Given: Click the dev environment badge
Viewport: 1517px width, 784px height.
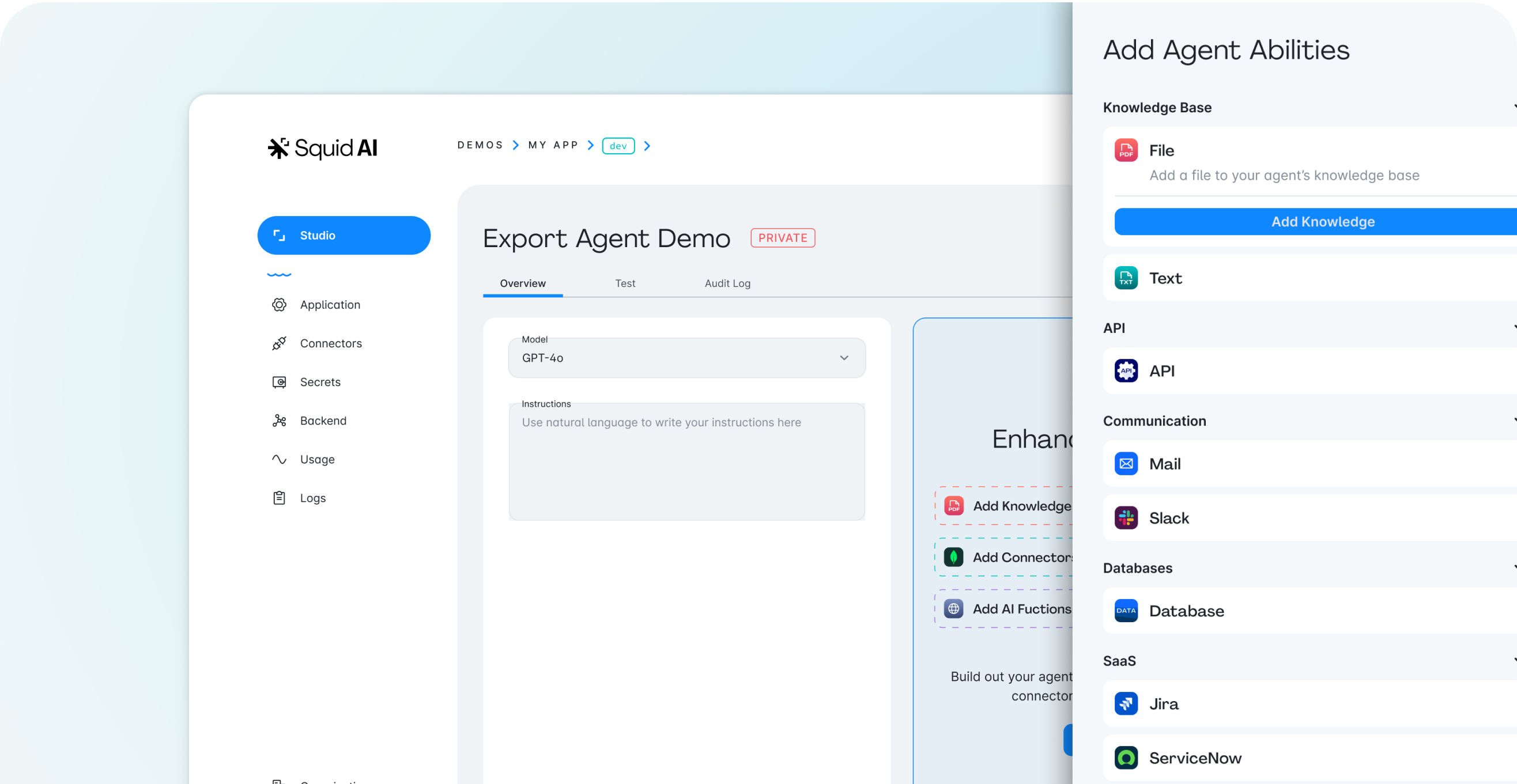Looking at the screenshot, I should tap(618, 145).
